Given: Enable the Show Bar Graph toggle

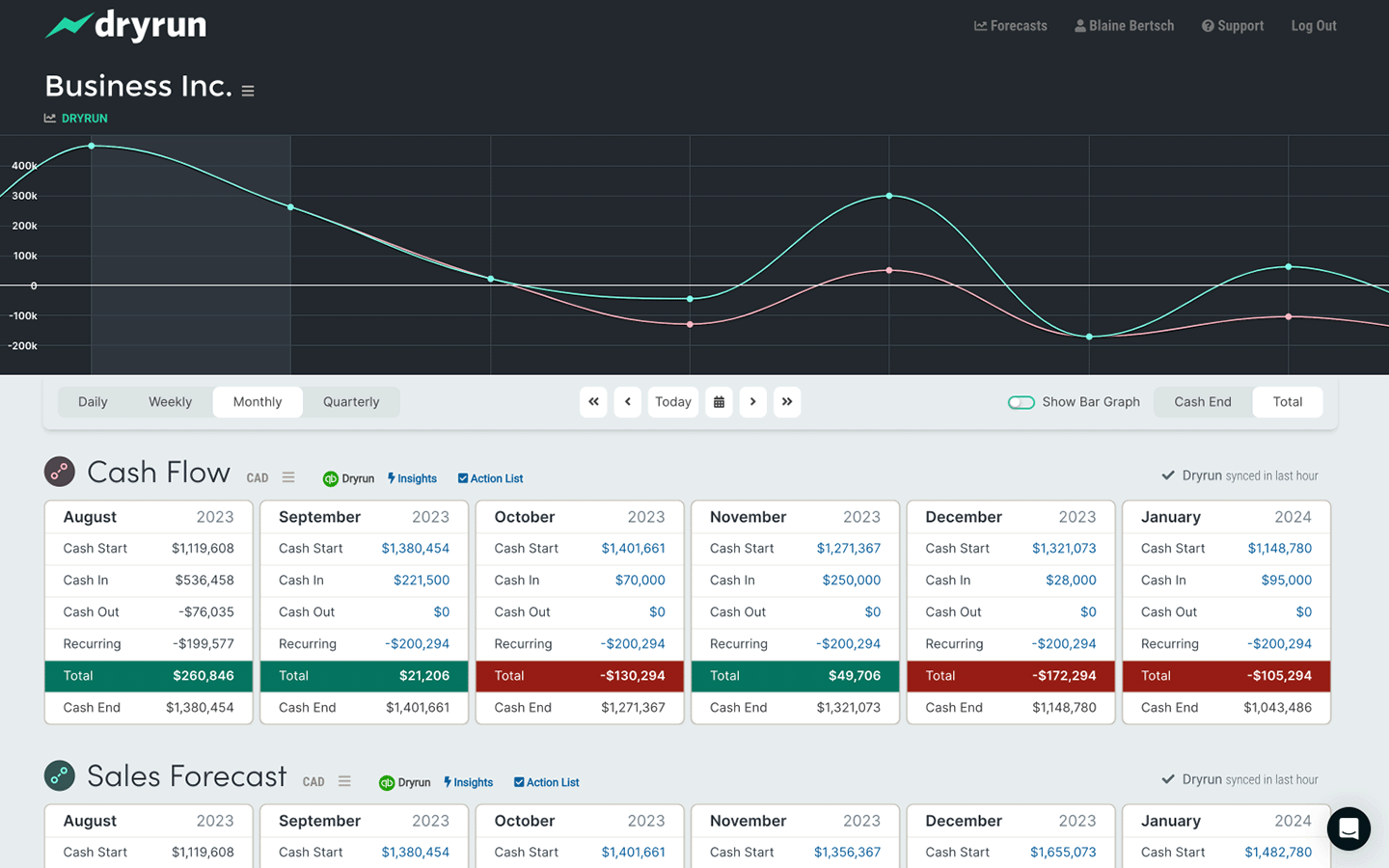Looking at the screenshot, I should pos(1021,402).
